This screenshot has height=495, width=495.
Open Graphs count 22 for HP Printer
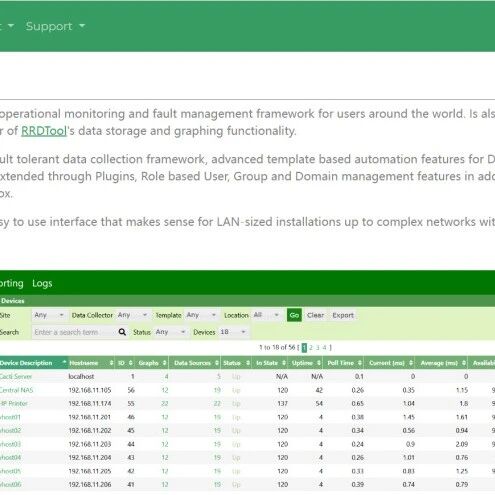(x=165, y=403)
